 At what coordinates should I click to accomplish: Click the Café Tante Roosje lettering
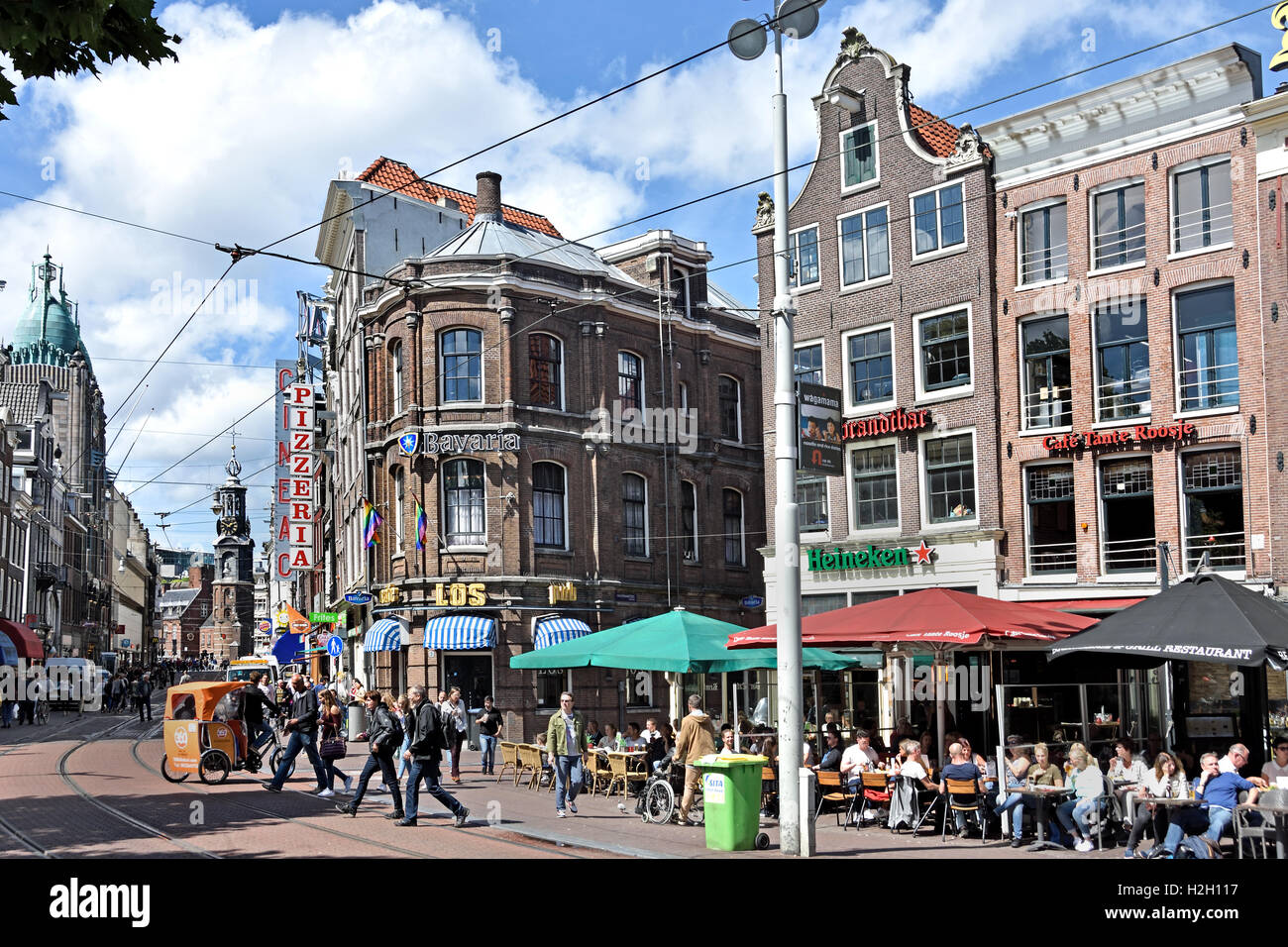coord(1118,437)
